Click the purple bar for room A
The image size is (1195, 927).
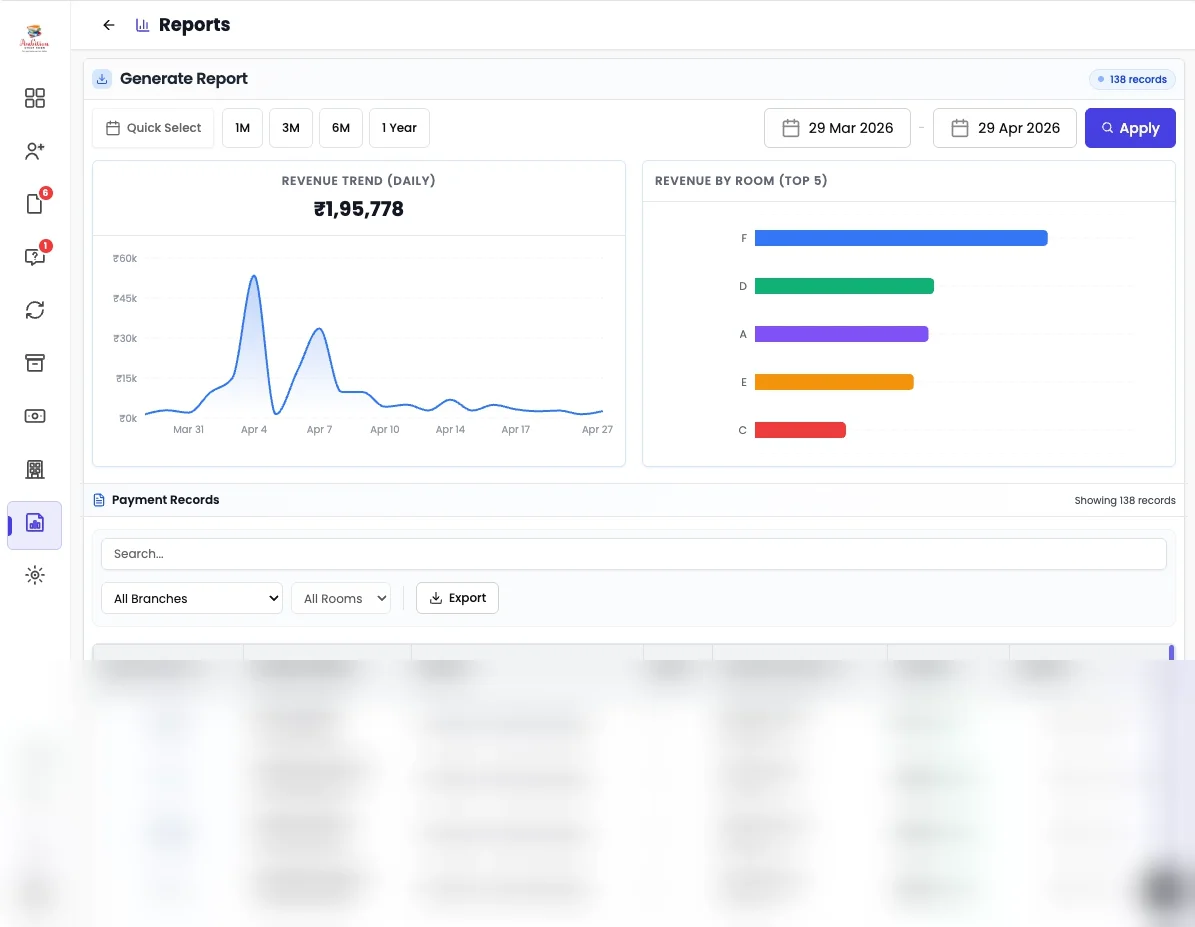click(x=841, y=334)
